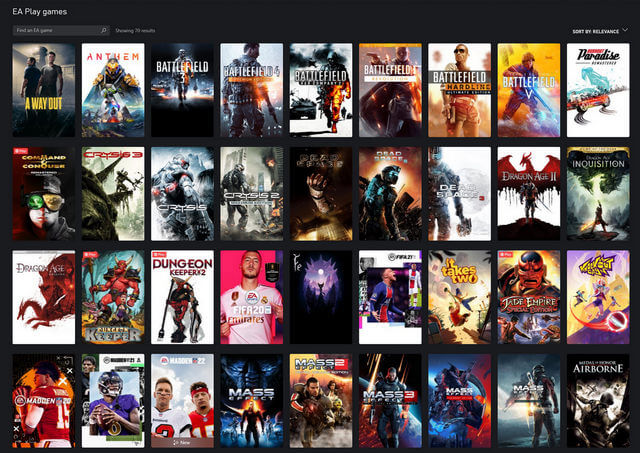Open Mass Effect Andromeda cover
640x453 pixels.
529,401
